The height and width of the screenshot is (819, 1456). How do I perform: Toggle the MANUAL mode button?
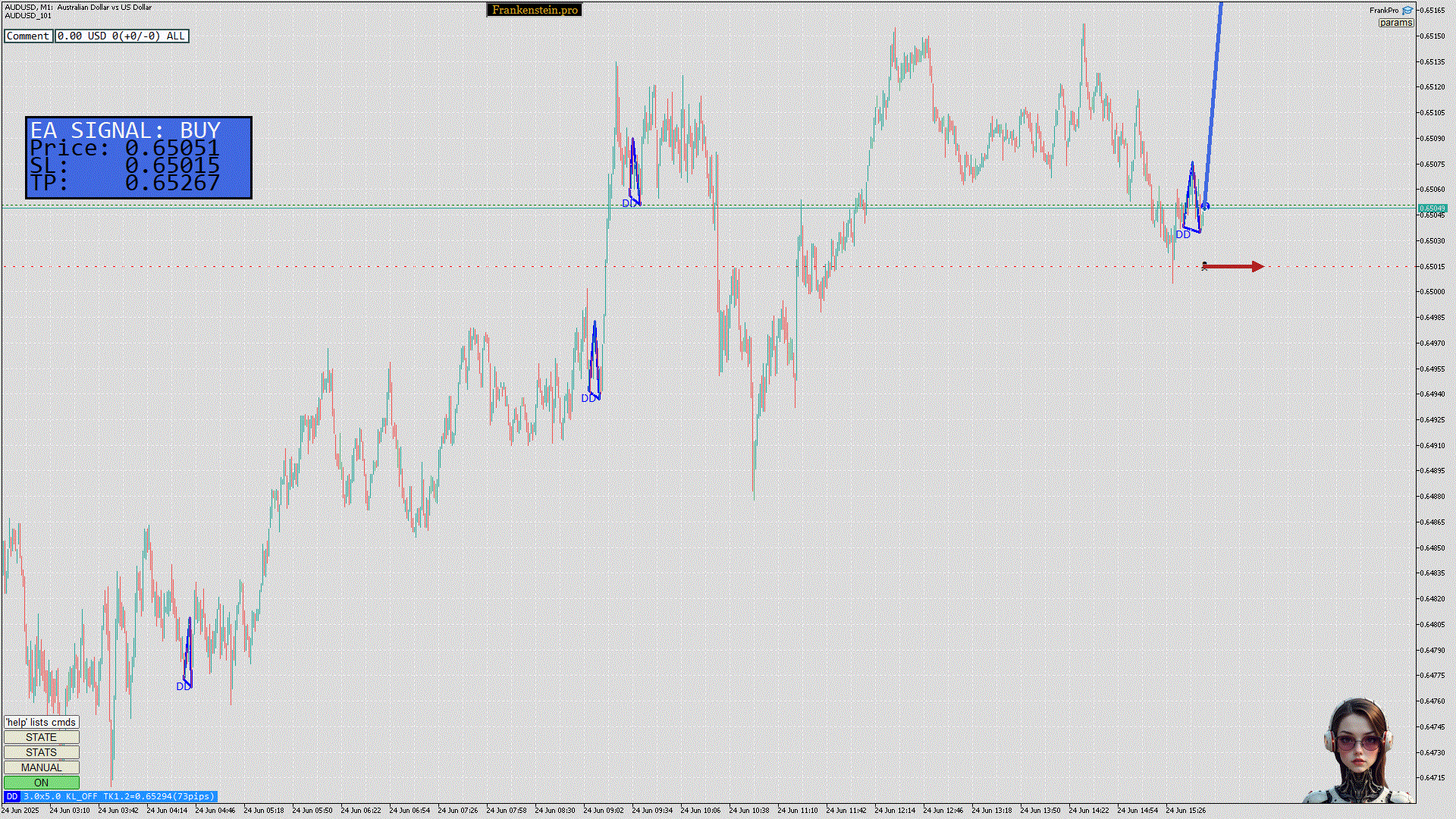click(x=41, y=767)
